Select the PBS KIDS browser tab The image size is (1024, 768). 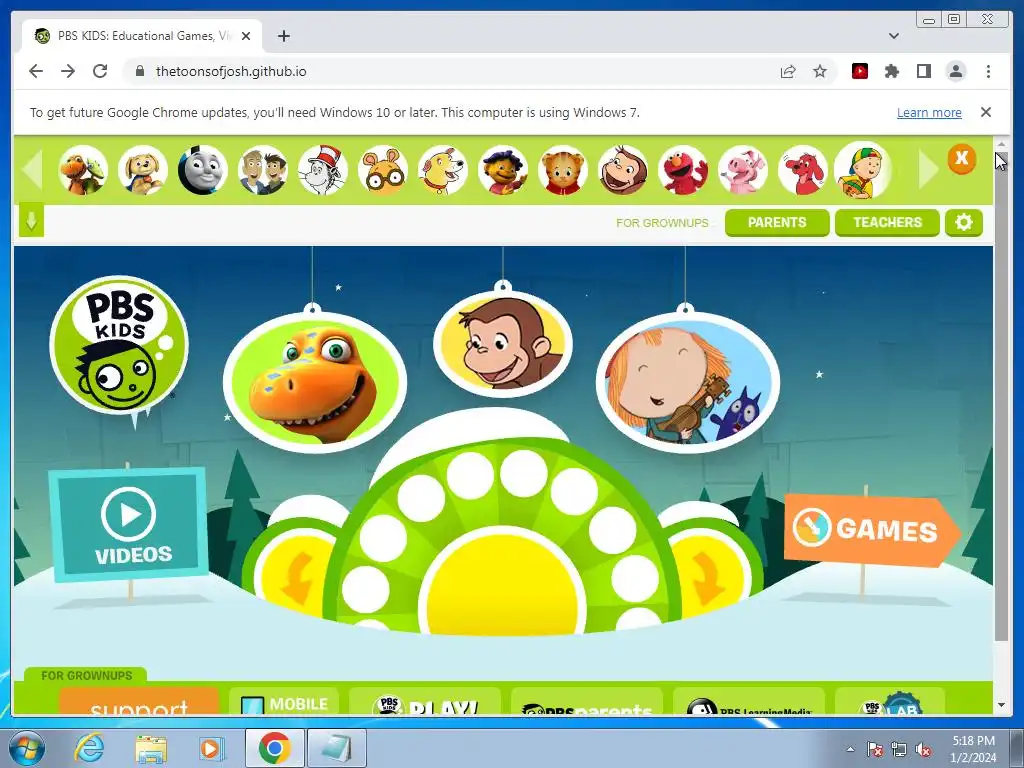click(142, 36)
